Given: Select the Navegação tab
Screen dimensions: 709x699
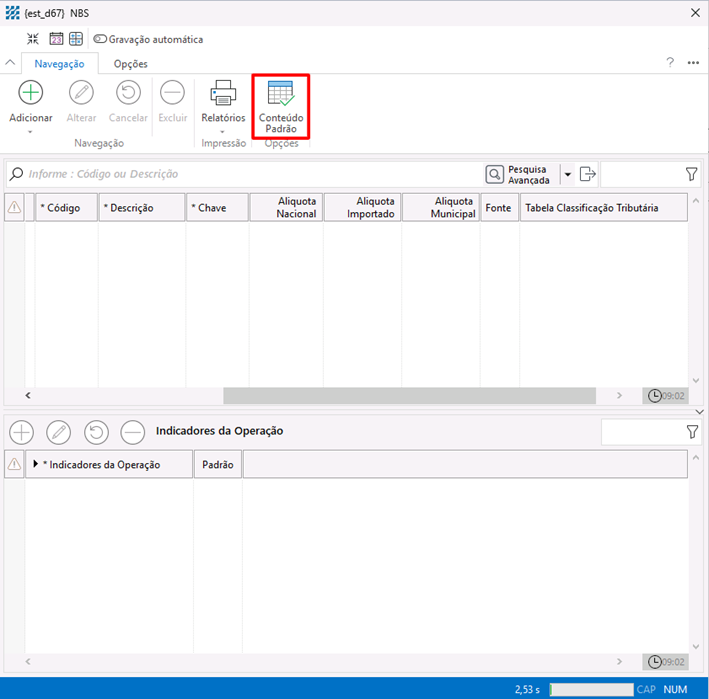Looking at the screenshot, I should click(x=60, y=64).
